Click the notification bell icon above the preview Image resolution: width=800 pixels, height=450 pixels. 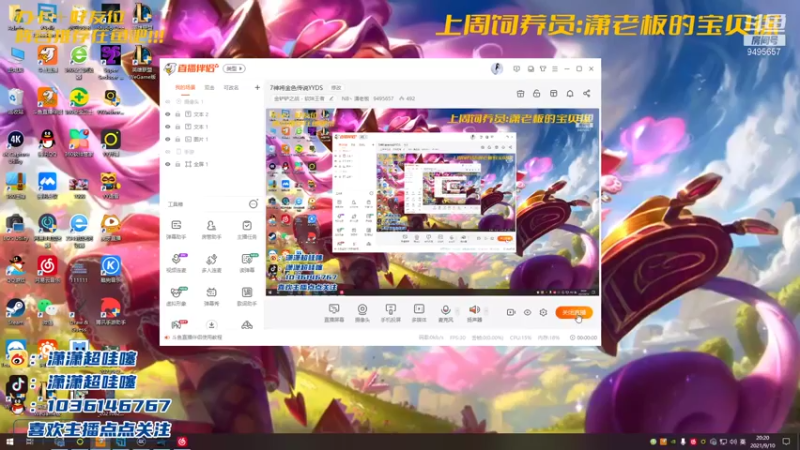pyautogui.click(x=570, y=93)
